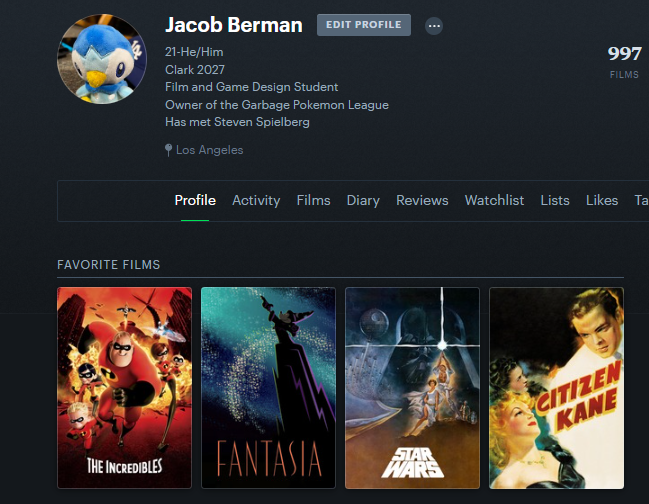The height and width of the screenshot is (504, 649).
Task: Open the Reviews tab
Action: pyautogui.click(x=422, y=200)
